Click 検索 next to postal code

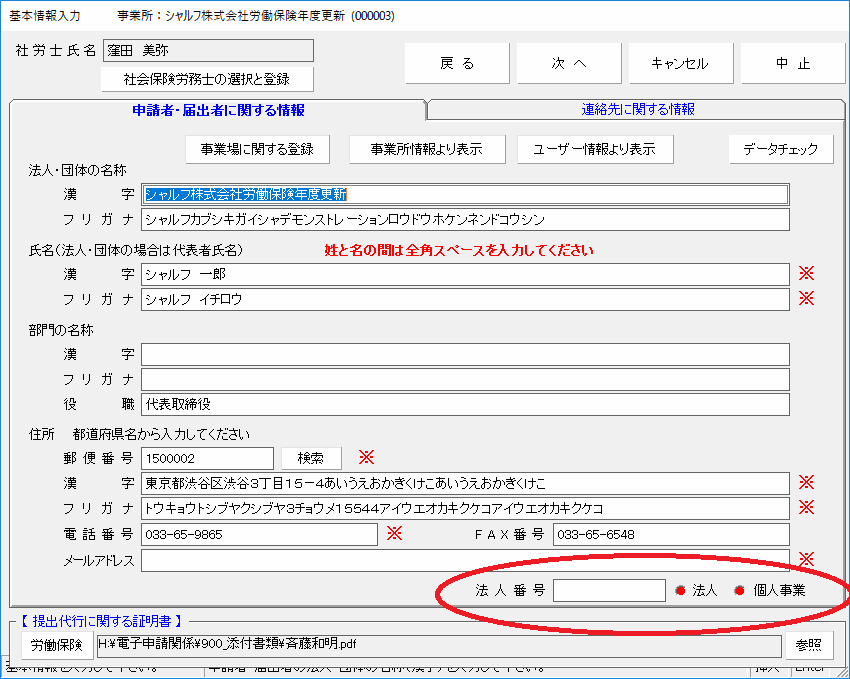coord(311,458)
